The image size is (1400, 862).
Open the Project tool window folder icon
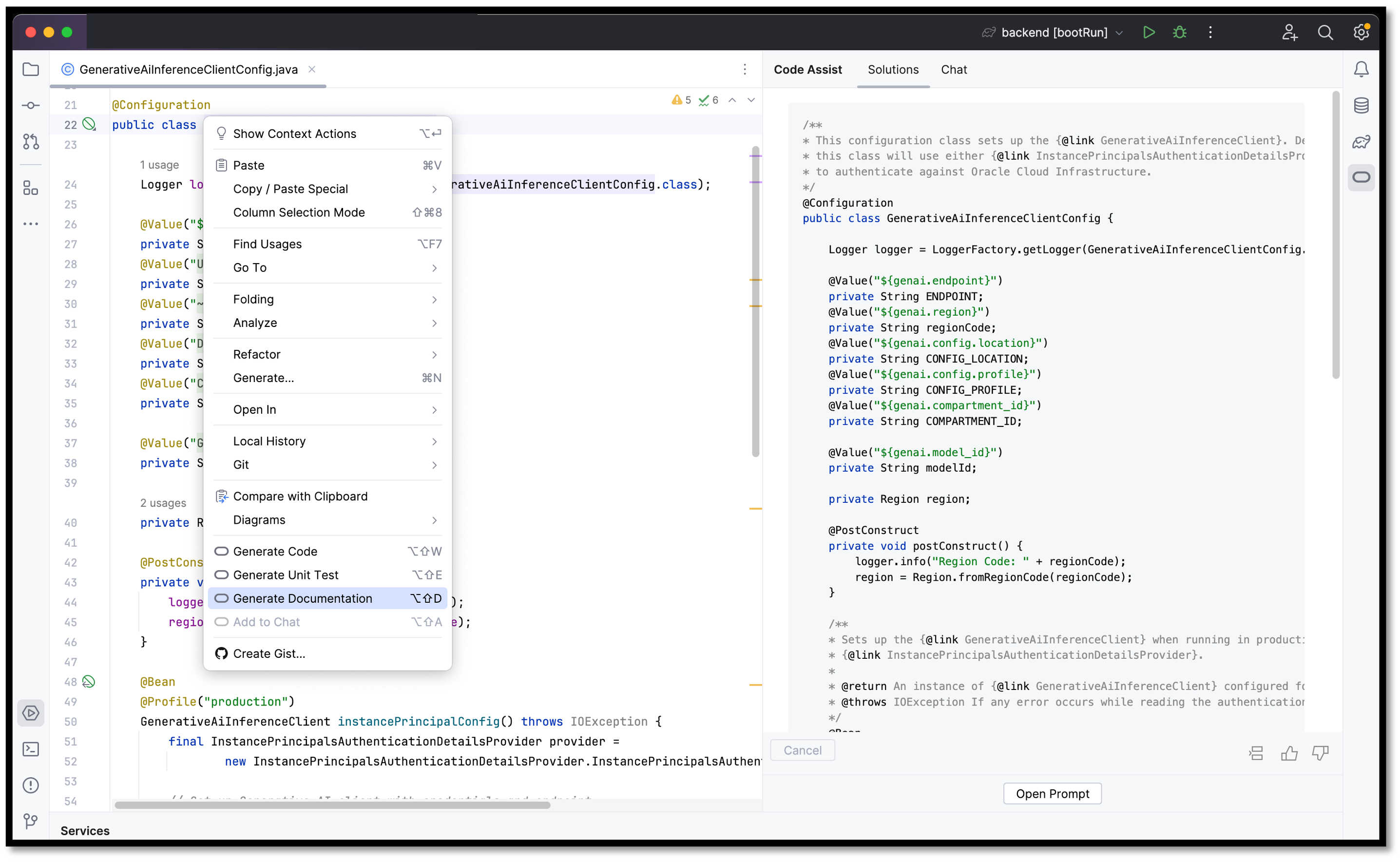coord(31,69)
